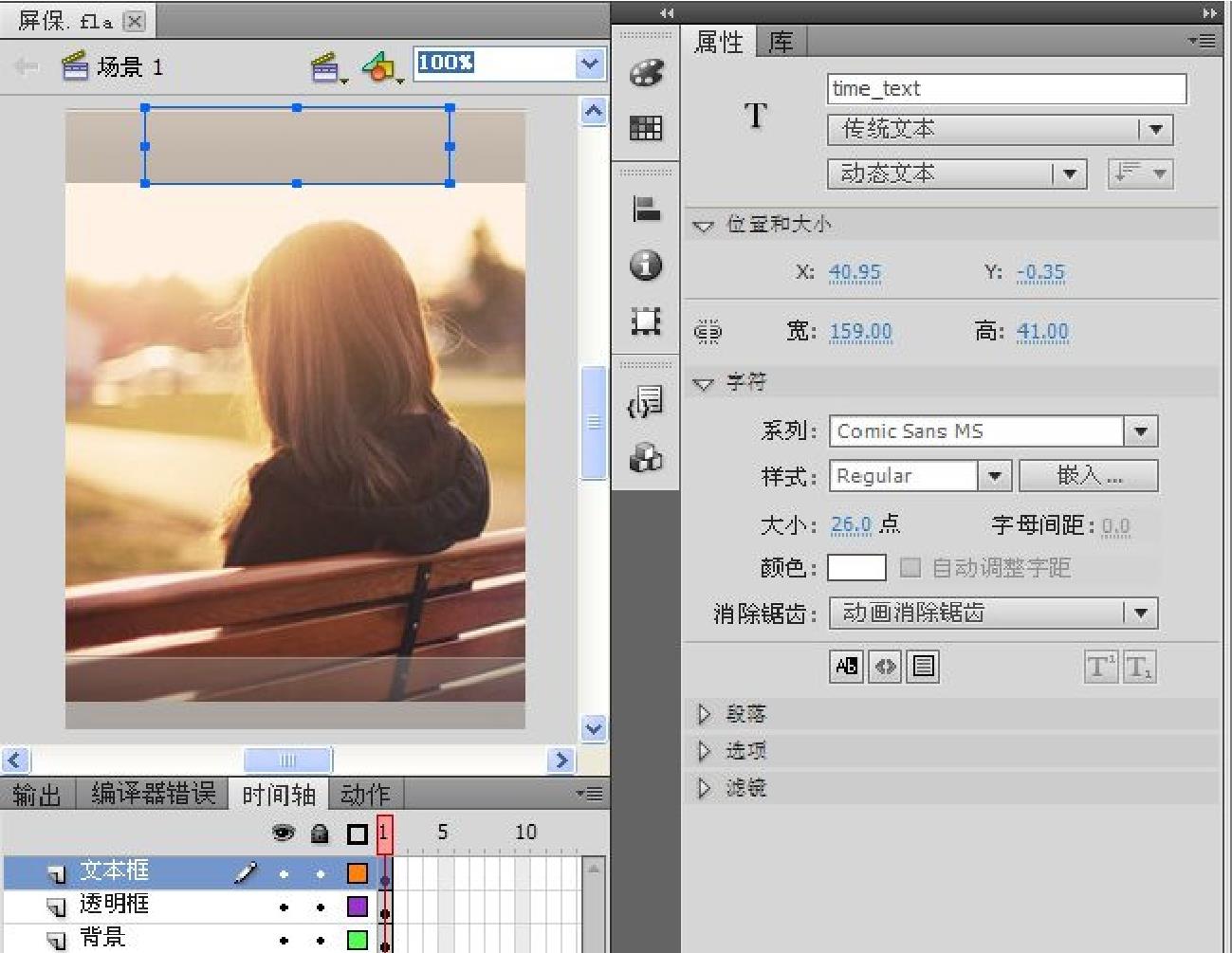The width and height of the screenshot is (1232, 953).
Task: Open the Transform panel icon
Action: coord(646,321)
